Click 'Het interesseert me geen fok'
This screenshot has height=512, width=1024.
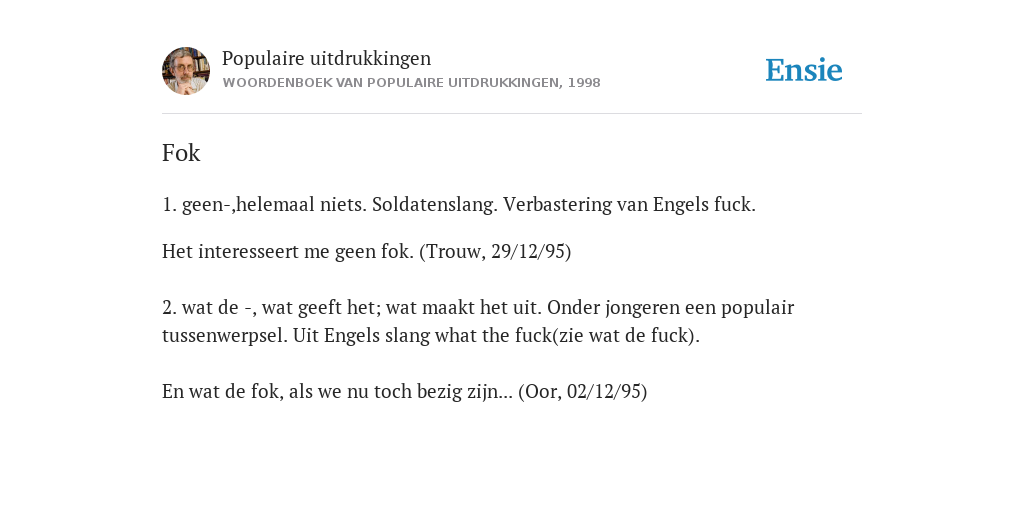(288, 251)
